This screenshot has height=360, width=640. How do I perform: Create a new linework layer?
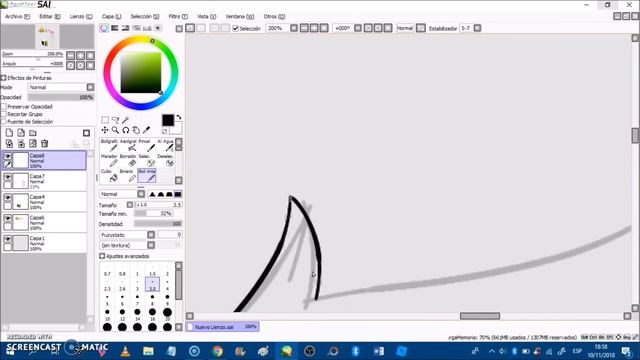click(x=21, y=133)
